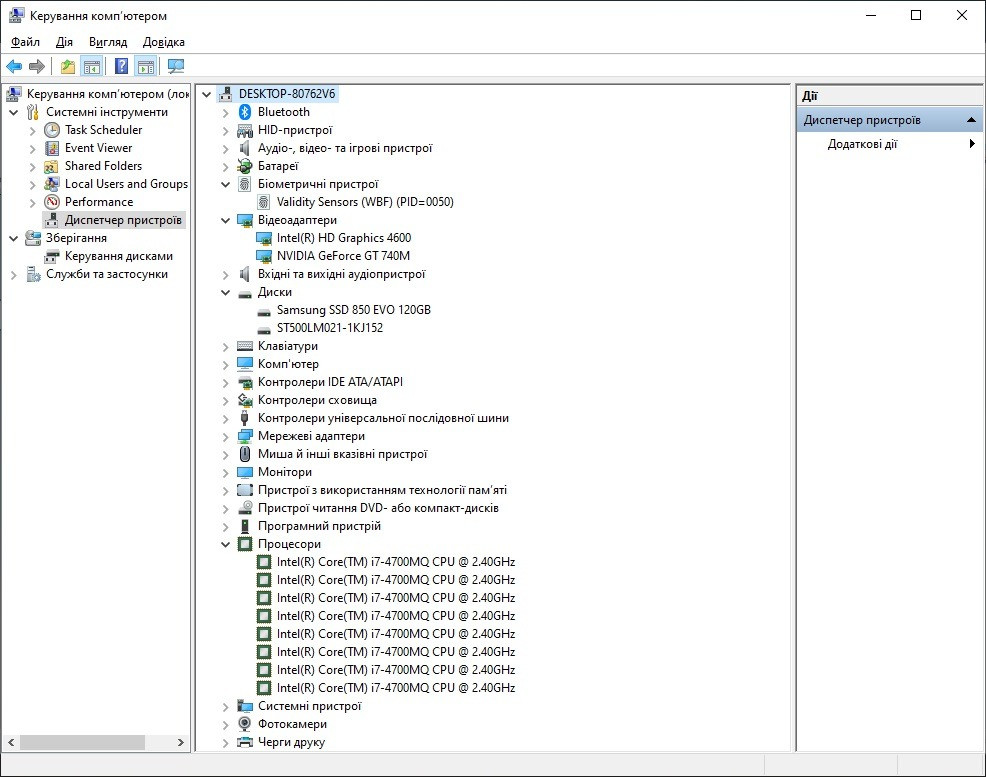Expand the Клавіатури category
Viewport: 986px width, 777px height.
click(226, 346)
